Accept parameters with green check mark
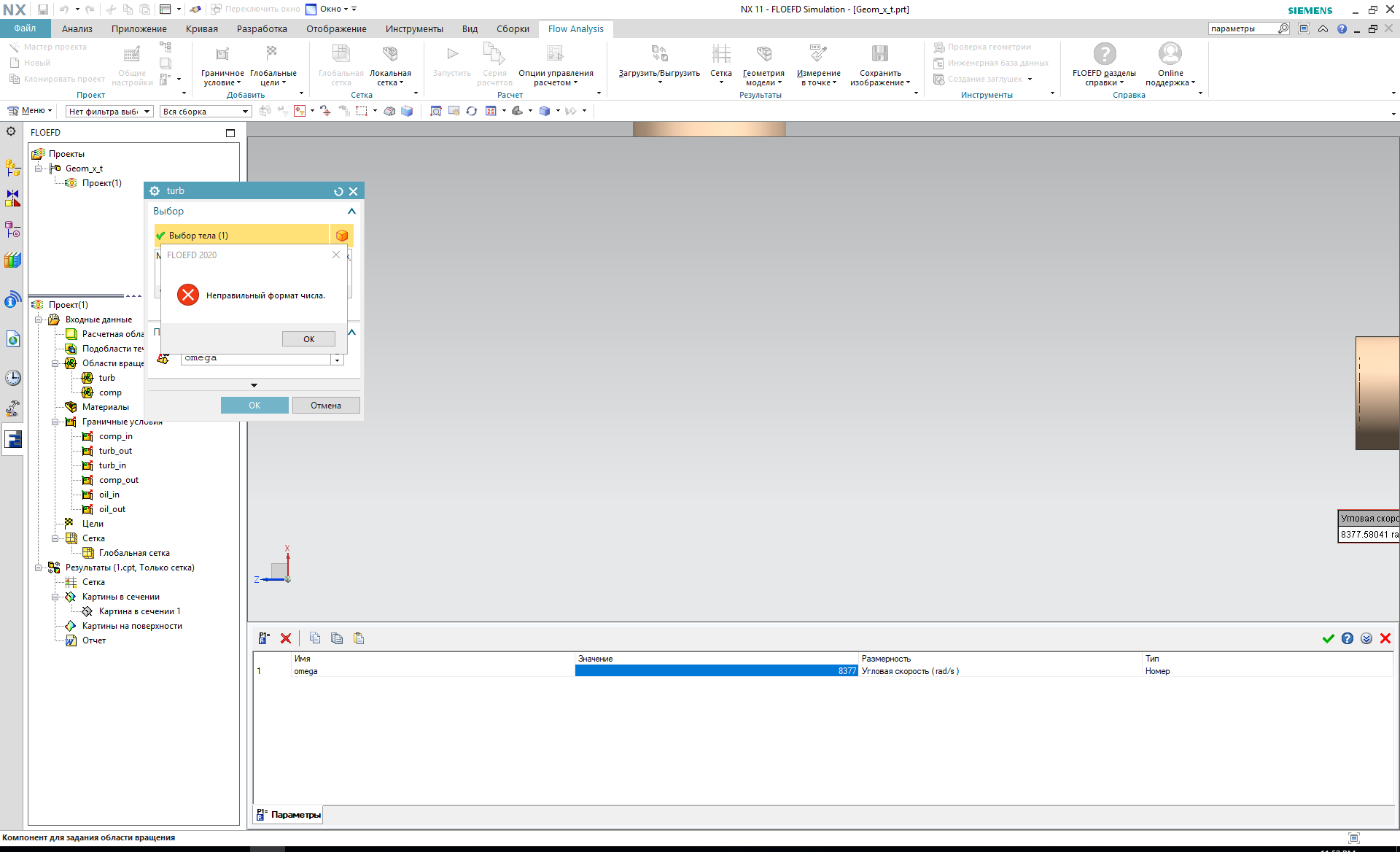1400x852 pixels. pos(1329,638)
